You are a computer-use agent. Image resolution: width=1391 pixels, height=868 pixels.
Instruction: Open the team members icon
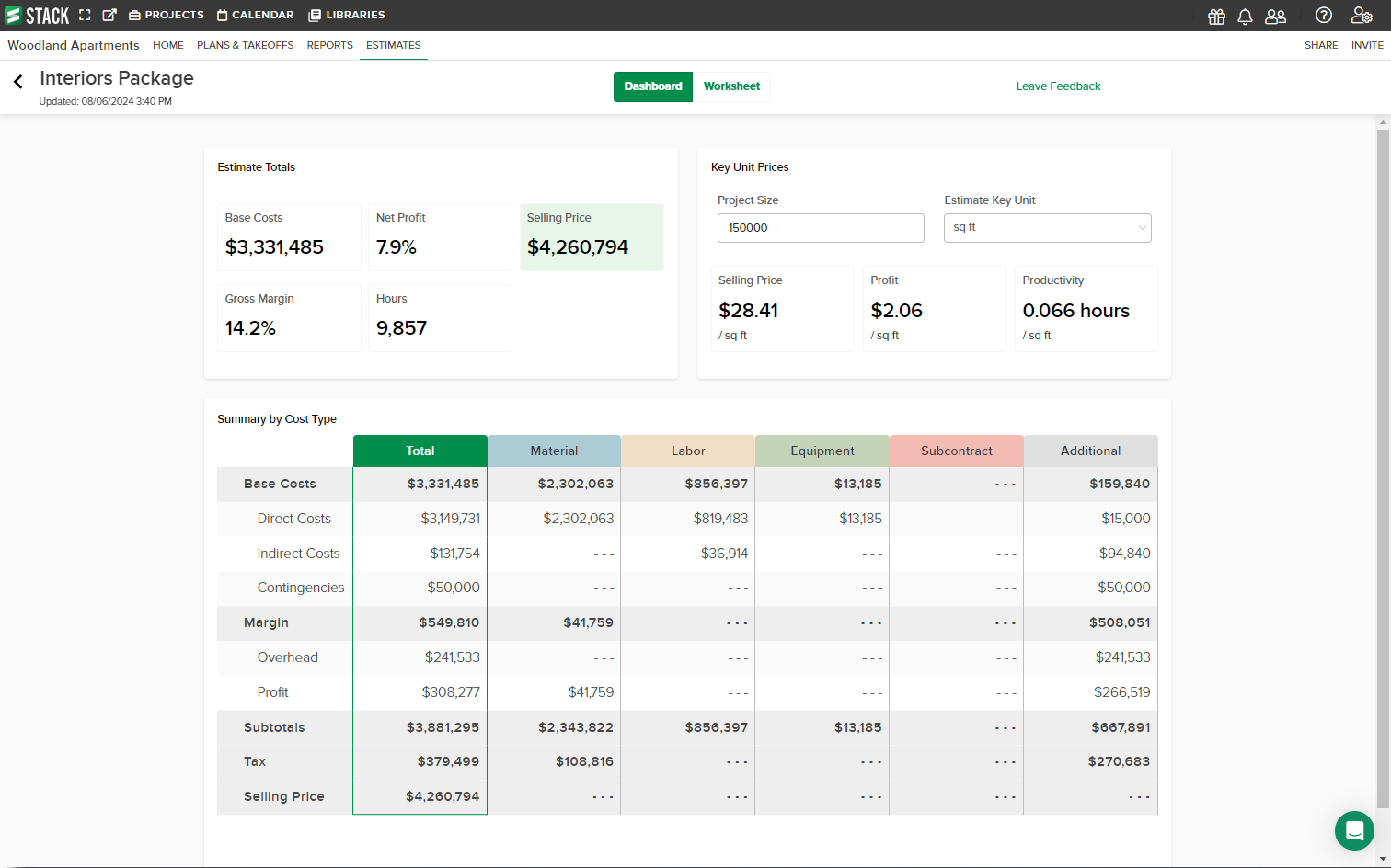[1275, 17]
